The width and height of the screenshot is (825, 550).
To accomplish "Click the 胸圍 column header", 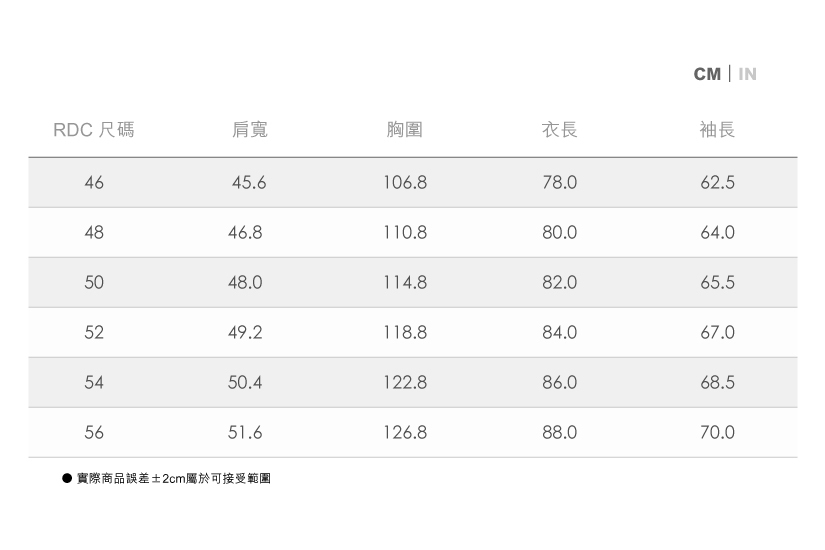I will click(404, 130).
